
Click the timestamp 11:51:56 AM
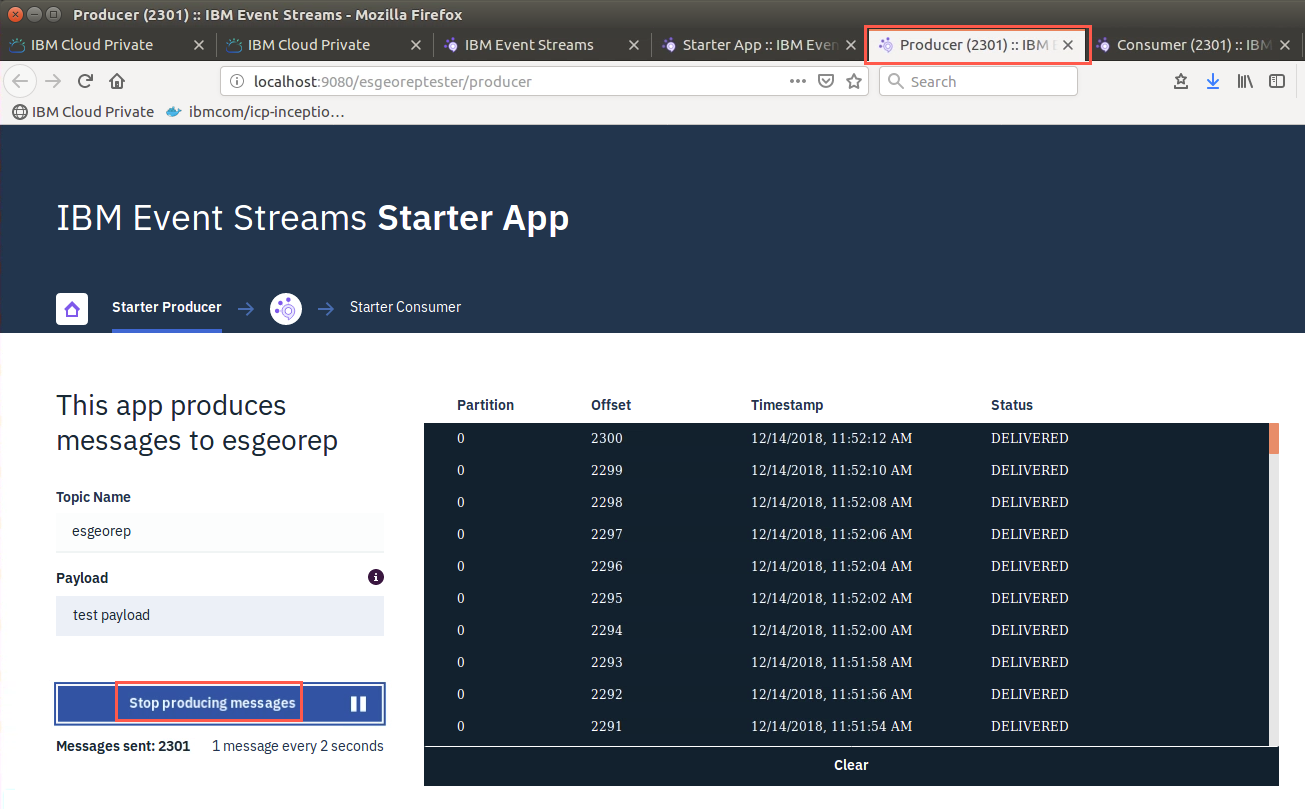pos(831,694)
